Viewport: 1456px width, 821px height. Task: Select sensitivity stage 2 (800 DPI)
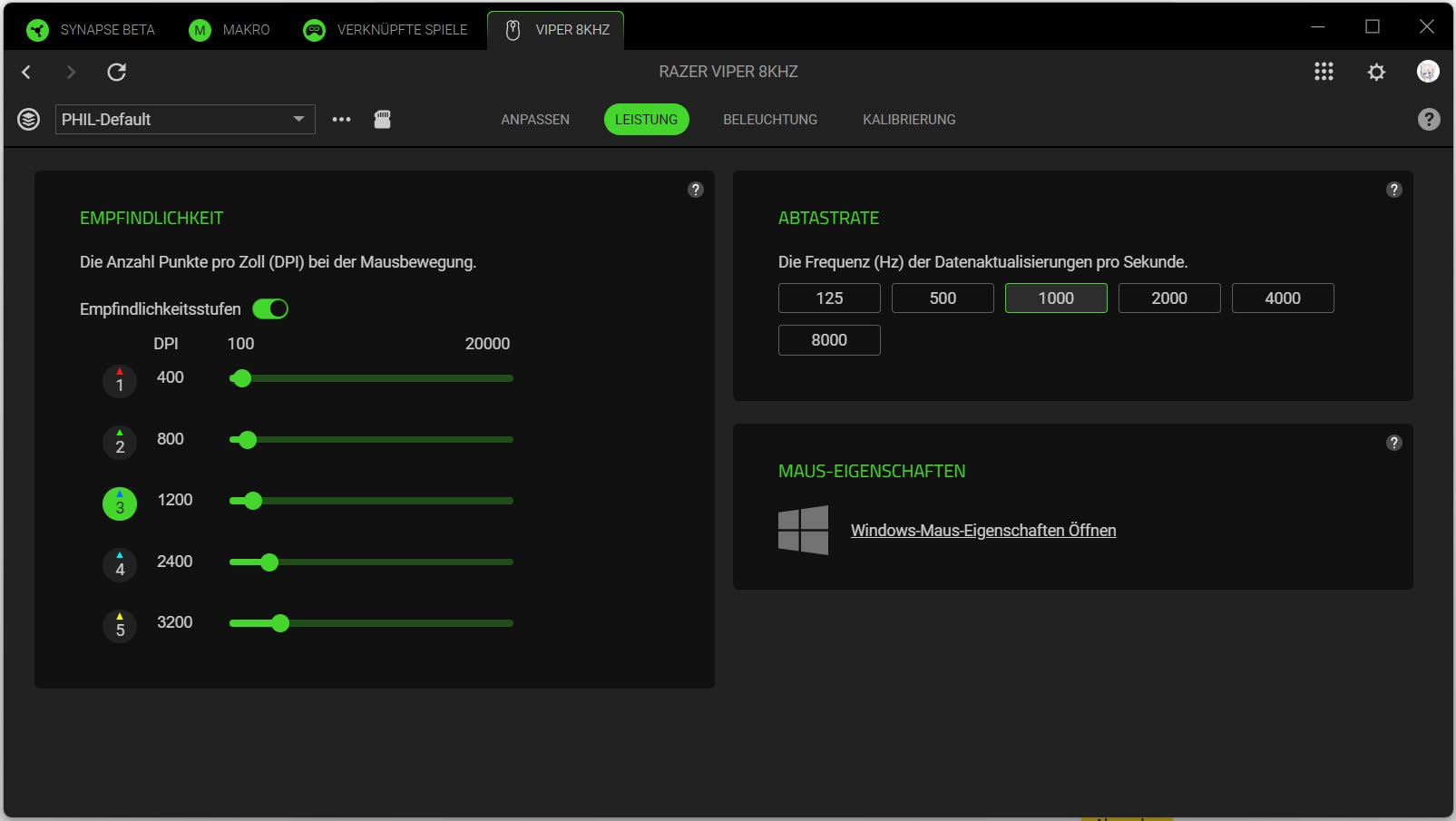120,443
